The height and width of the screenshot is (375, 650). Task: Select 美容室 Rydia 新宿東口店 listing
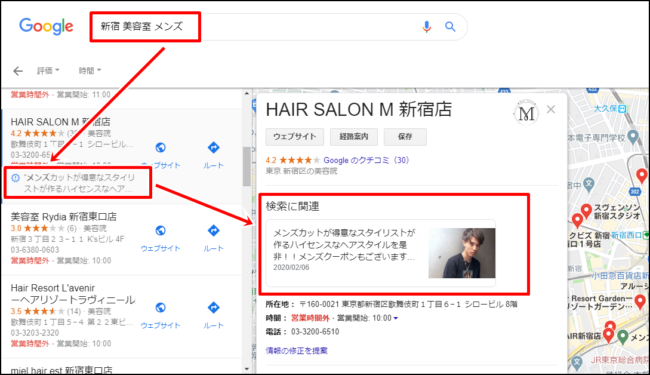(x=63, y=216)
